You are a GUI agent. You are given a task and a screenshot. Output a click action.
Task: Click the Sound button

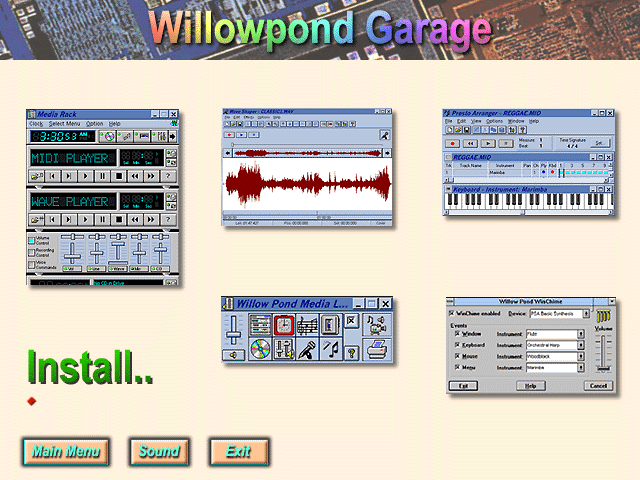tap(159, 452)
